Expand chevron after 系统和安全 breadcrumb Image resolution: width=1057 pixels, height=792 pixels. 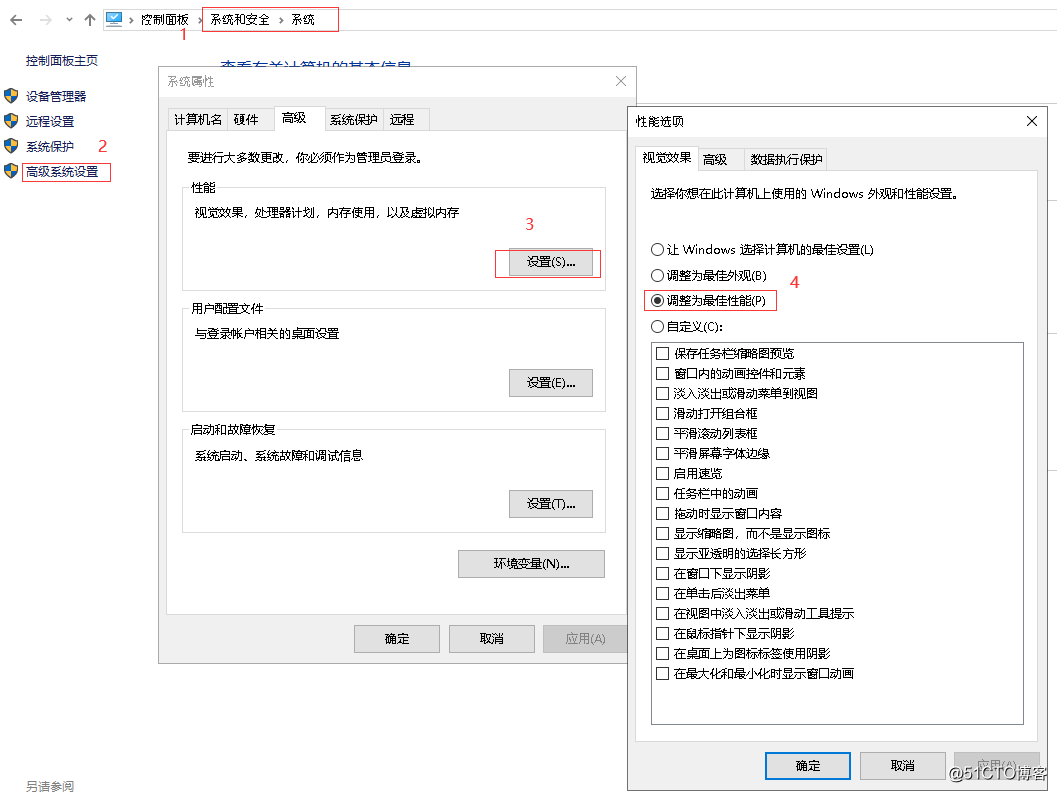point(281,20)
